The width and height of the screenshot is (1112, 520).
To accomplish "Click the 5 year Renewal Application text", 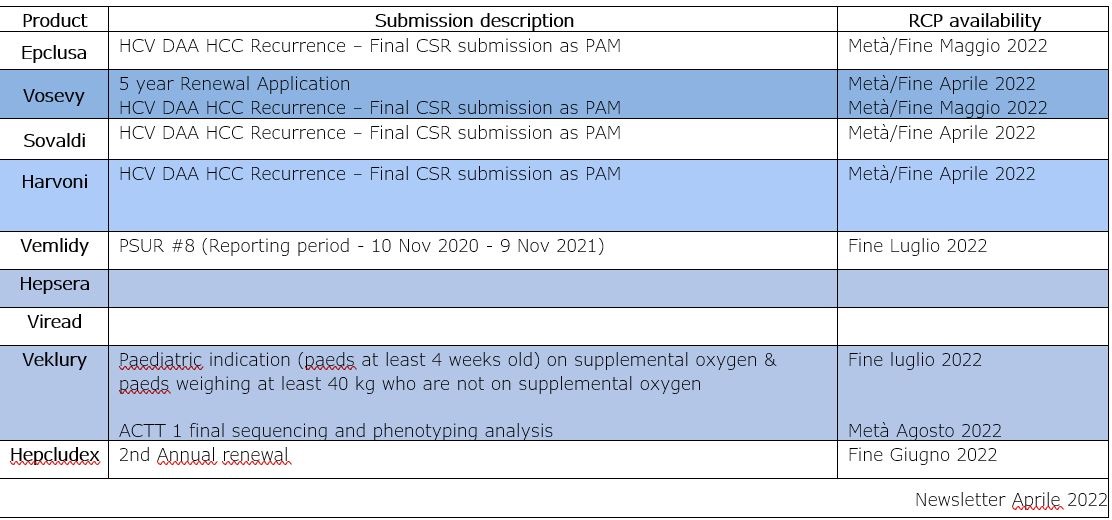I will [x=235, y=84].
